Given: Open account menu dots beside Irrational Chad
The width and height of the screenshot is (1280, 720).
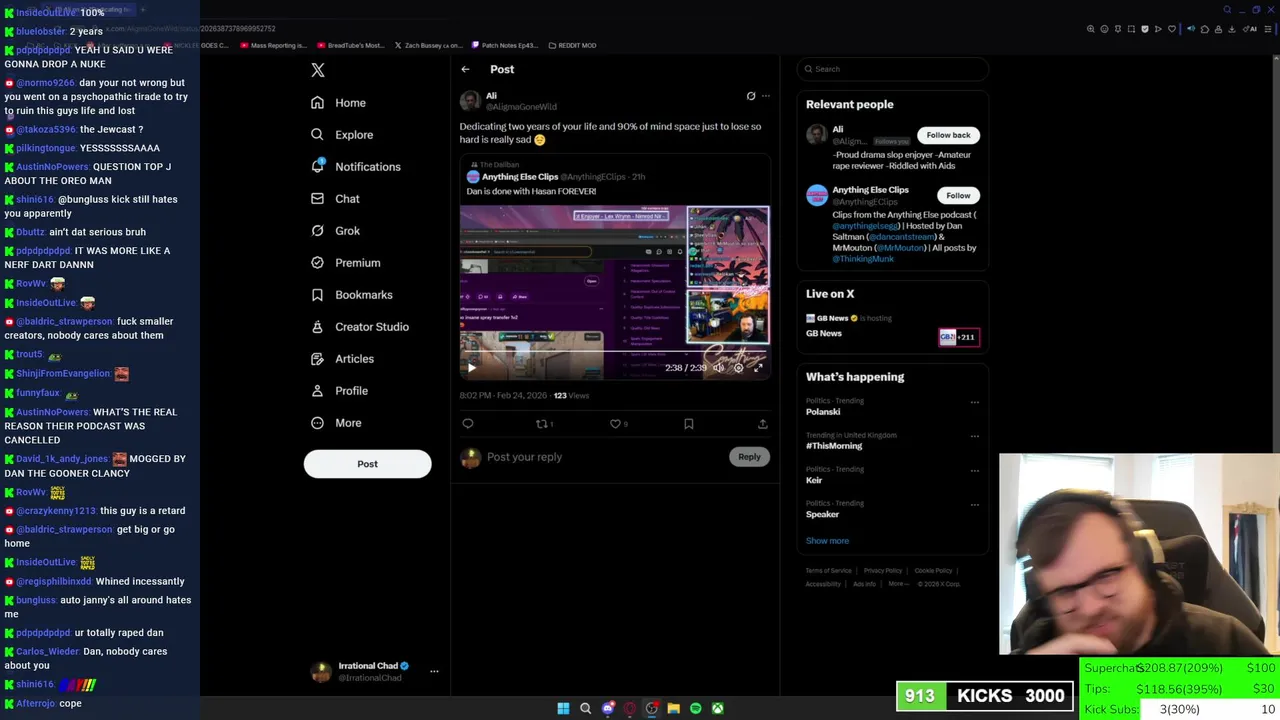Looking at the screenshot, I should [x=434, y=672].
